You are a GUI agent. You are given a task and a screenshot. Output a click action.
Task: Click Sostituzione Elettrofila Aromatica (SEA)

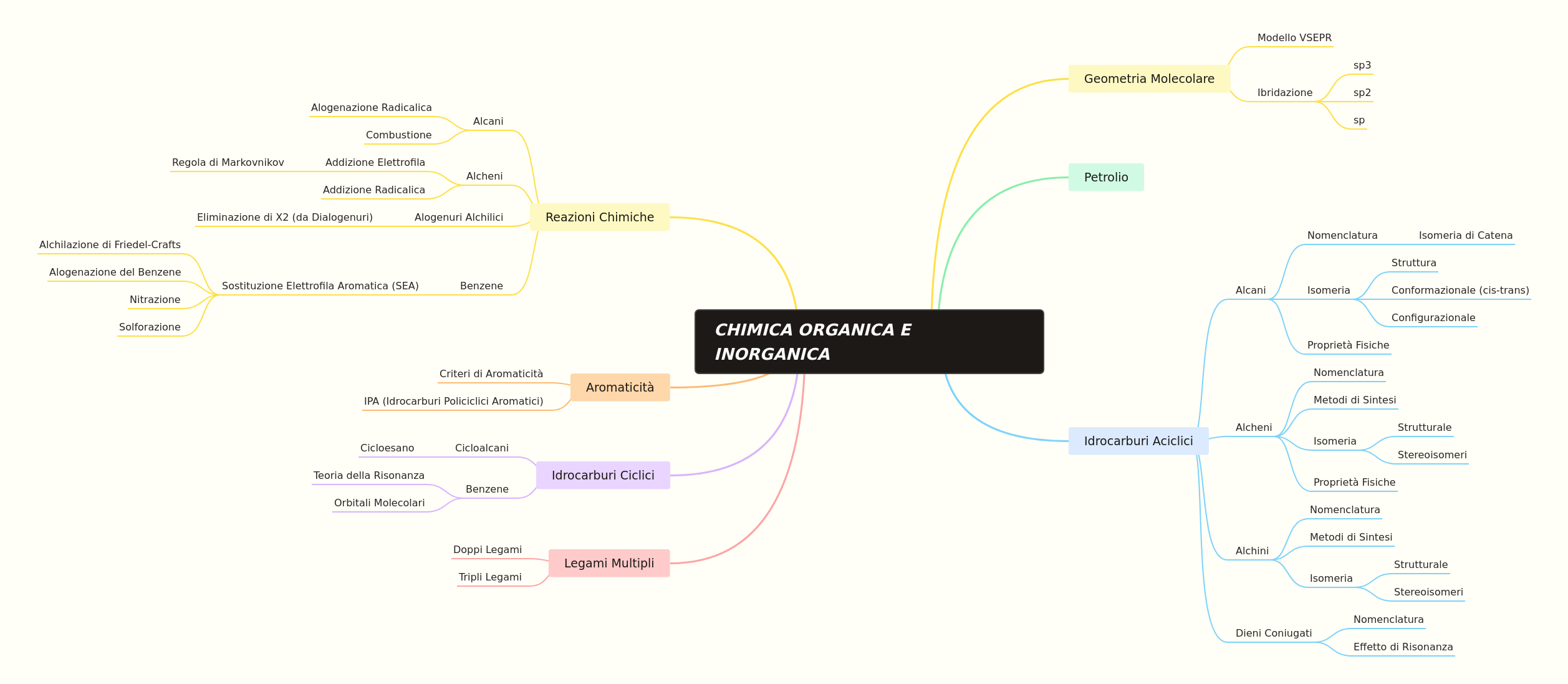pyautogui.click(x=320, y=286)
